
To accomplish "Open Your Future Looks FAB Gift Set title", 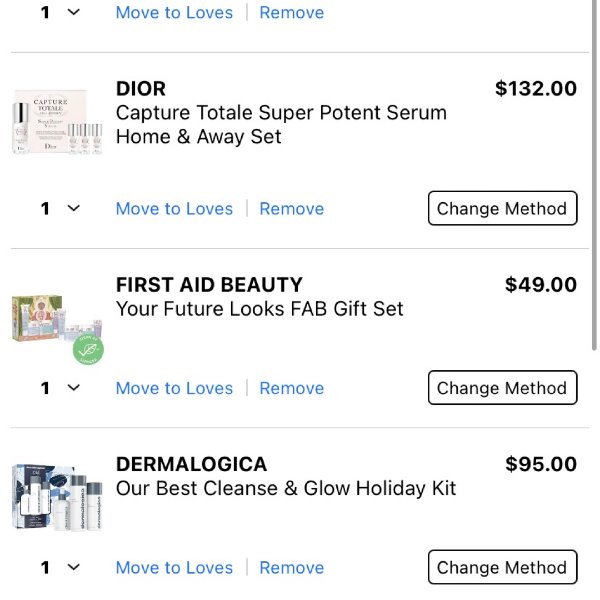I will point(259,309).
